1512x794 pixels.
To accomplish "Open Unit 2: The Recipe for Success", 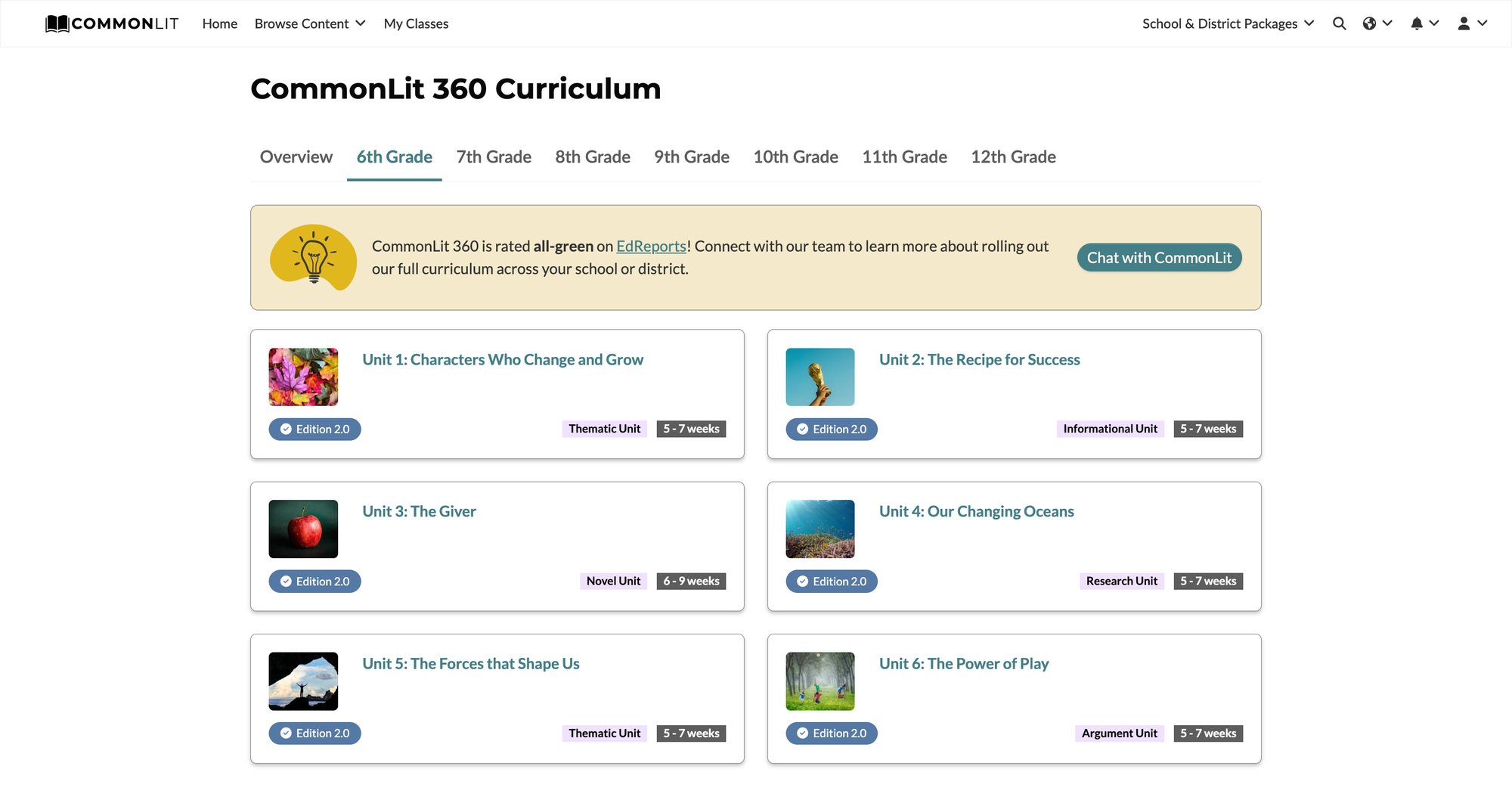I will pos(980,360).
